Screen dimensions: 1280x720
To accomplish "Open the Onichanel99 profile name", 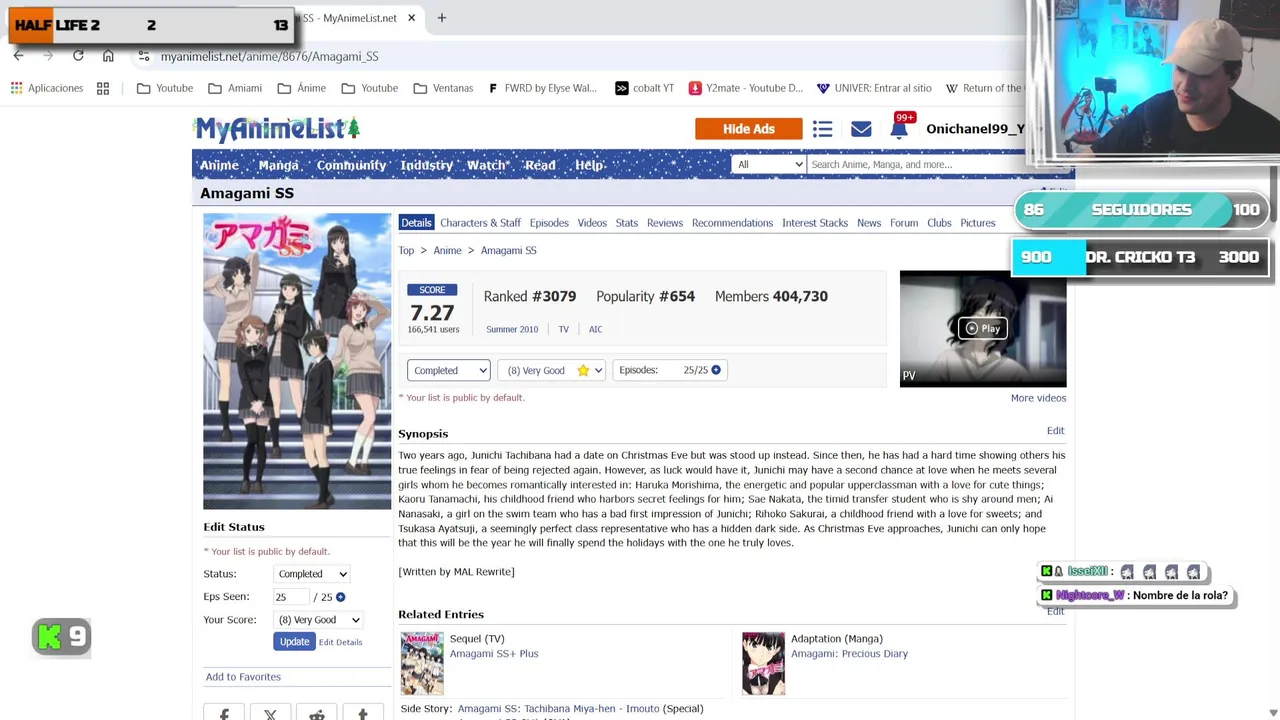I will pyautogui.click(x=975, y=129).
